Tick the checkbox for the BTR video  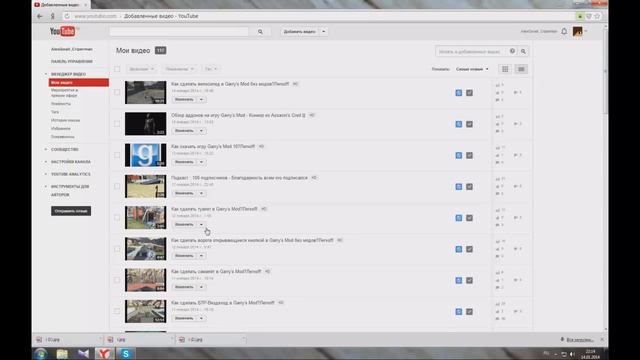click(117, 311)
